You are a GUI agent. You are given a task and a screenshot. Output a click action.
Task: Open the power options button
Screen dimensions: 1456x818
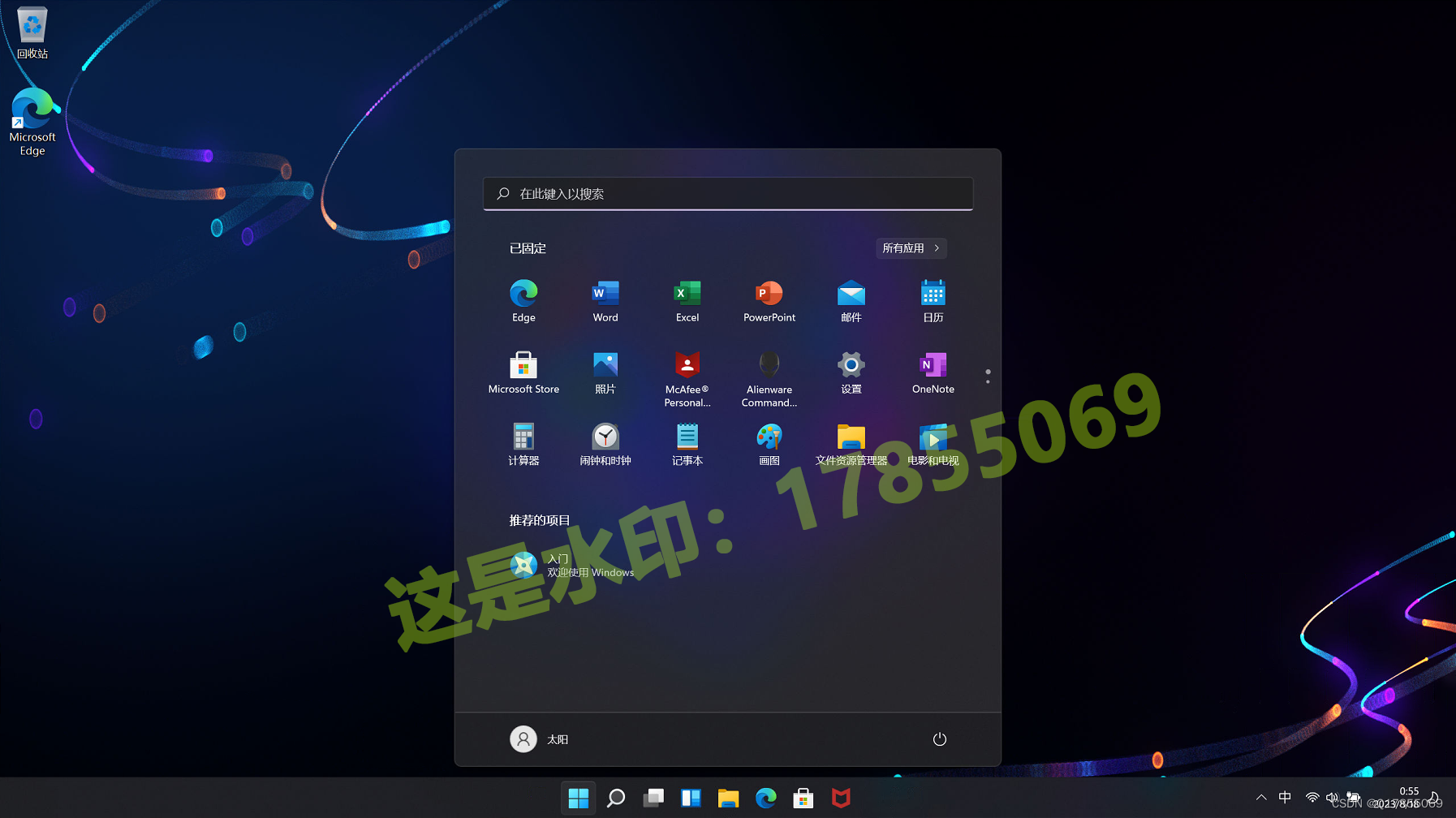[940, 739]
